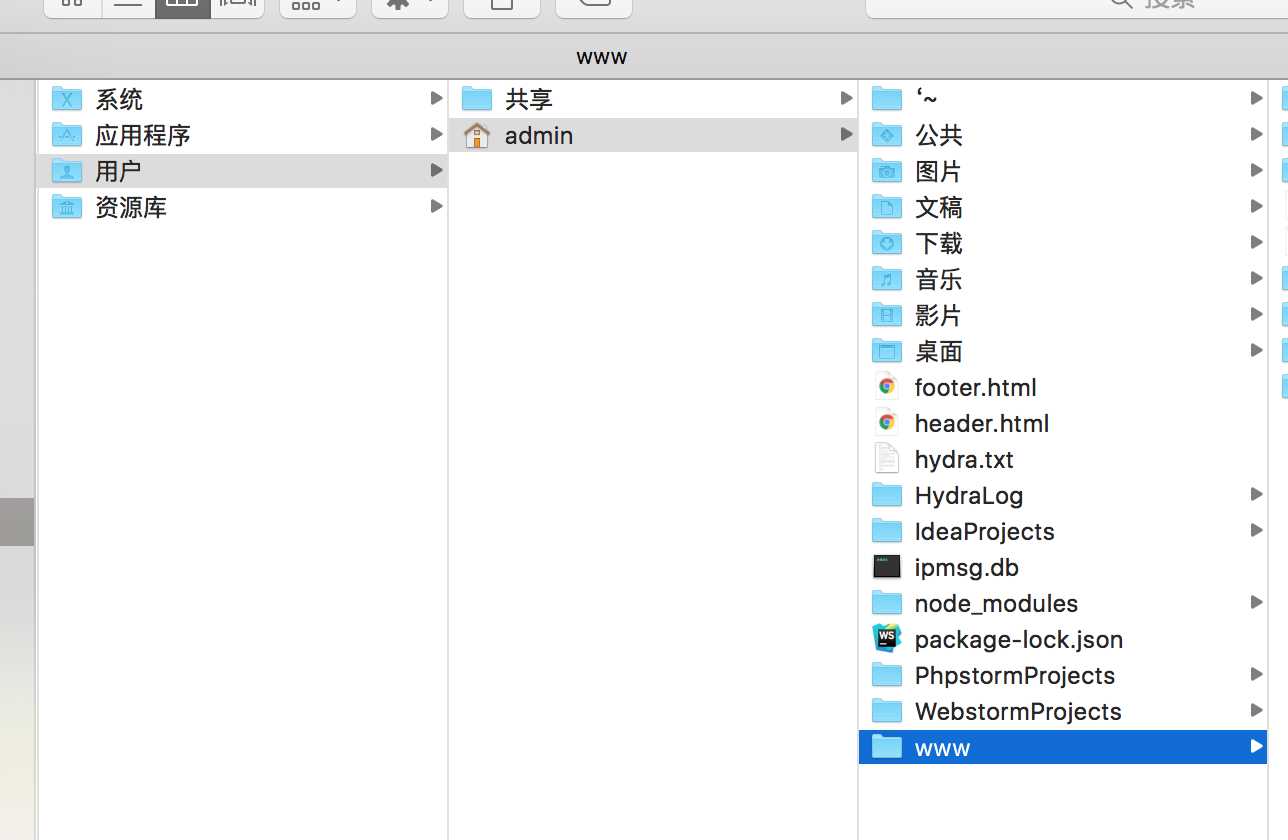Click the 用户 folder icon
Image resolution: width=1288 pixels, height=840 pixels.
pos(67,170)
